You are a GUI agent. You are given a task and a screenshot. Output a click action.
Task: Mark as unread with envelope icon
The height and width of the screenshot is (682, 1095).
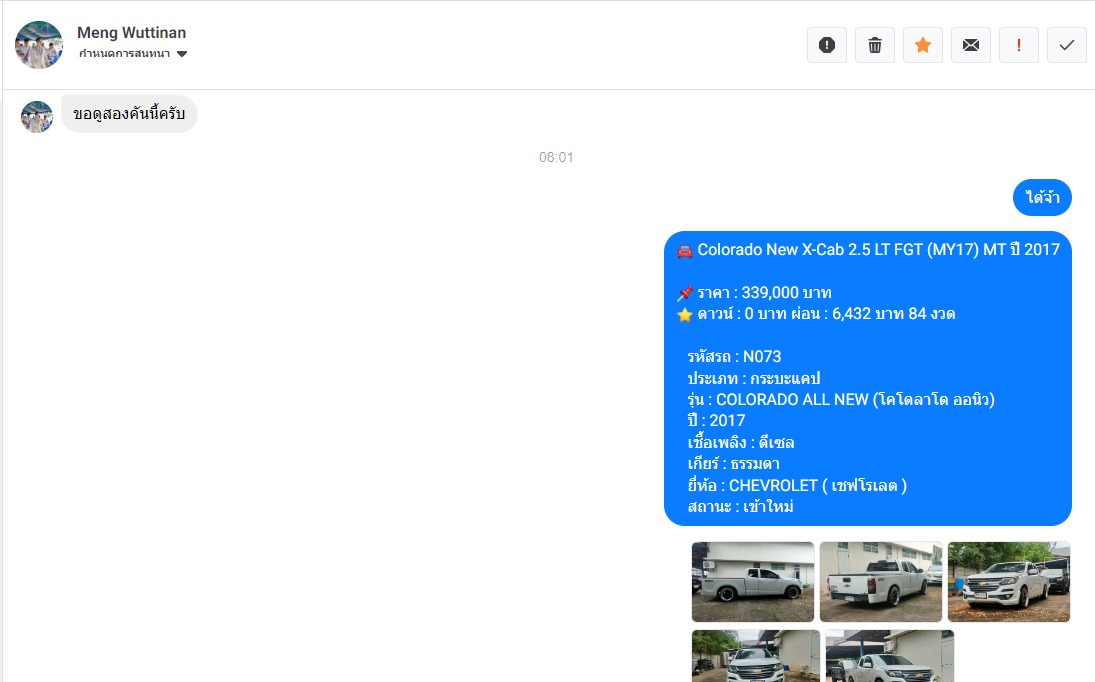971,45
